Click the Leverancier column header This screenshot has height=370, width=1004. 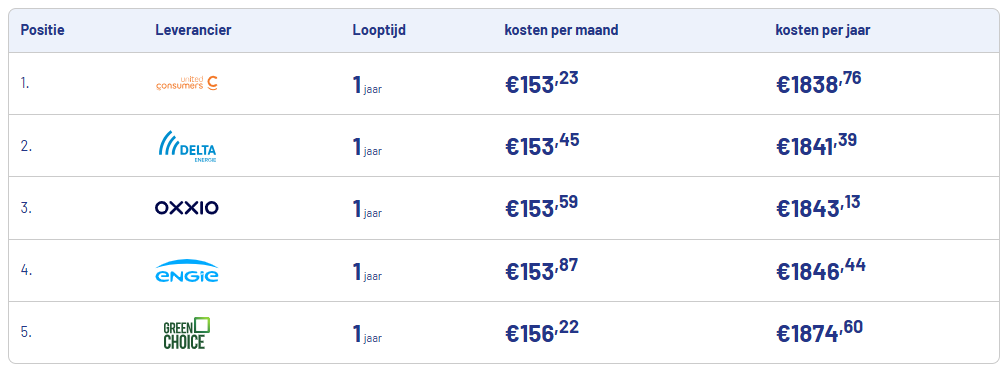pyautogui.click(x=193, y=30)
